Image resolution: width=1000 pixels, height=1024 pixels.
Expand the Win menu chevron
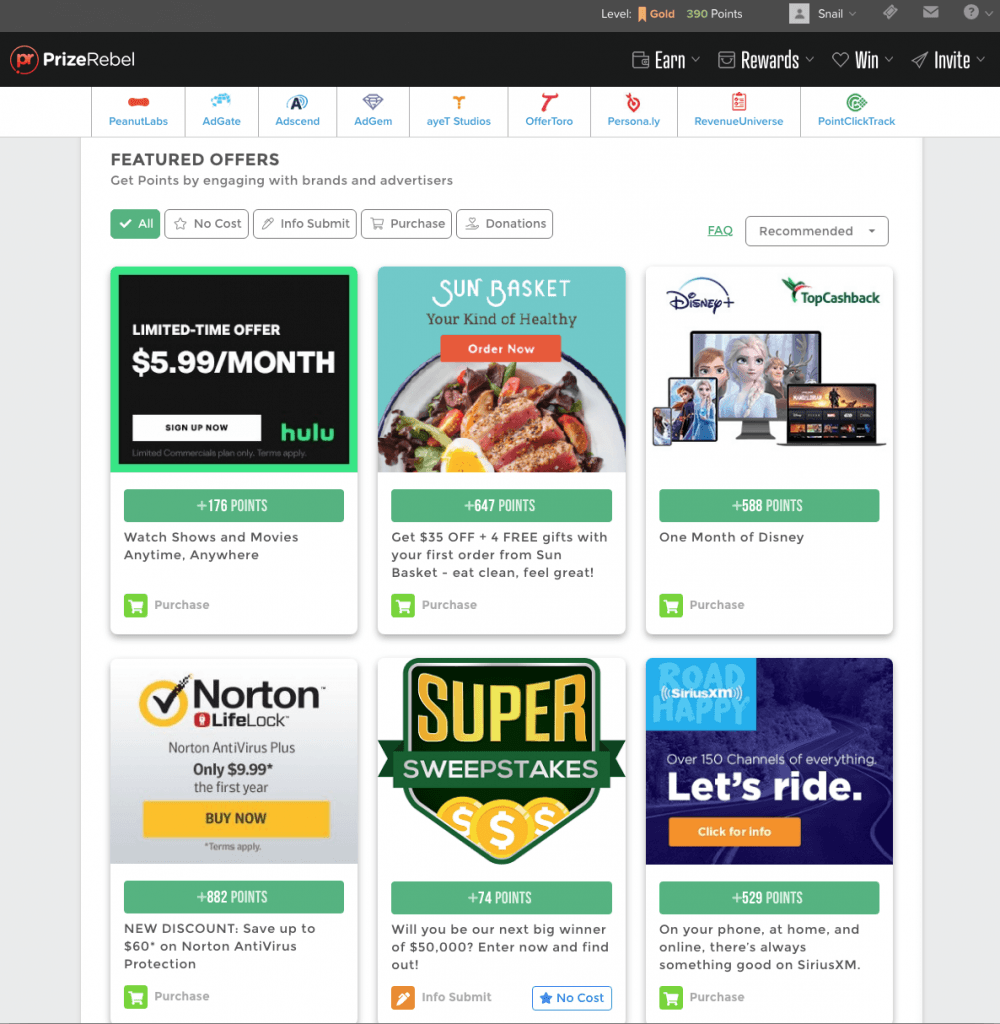coord(889,59)
